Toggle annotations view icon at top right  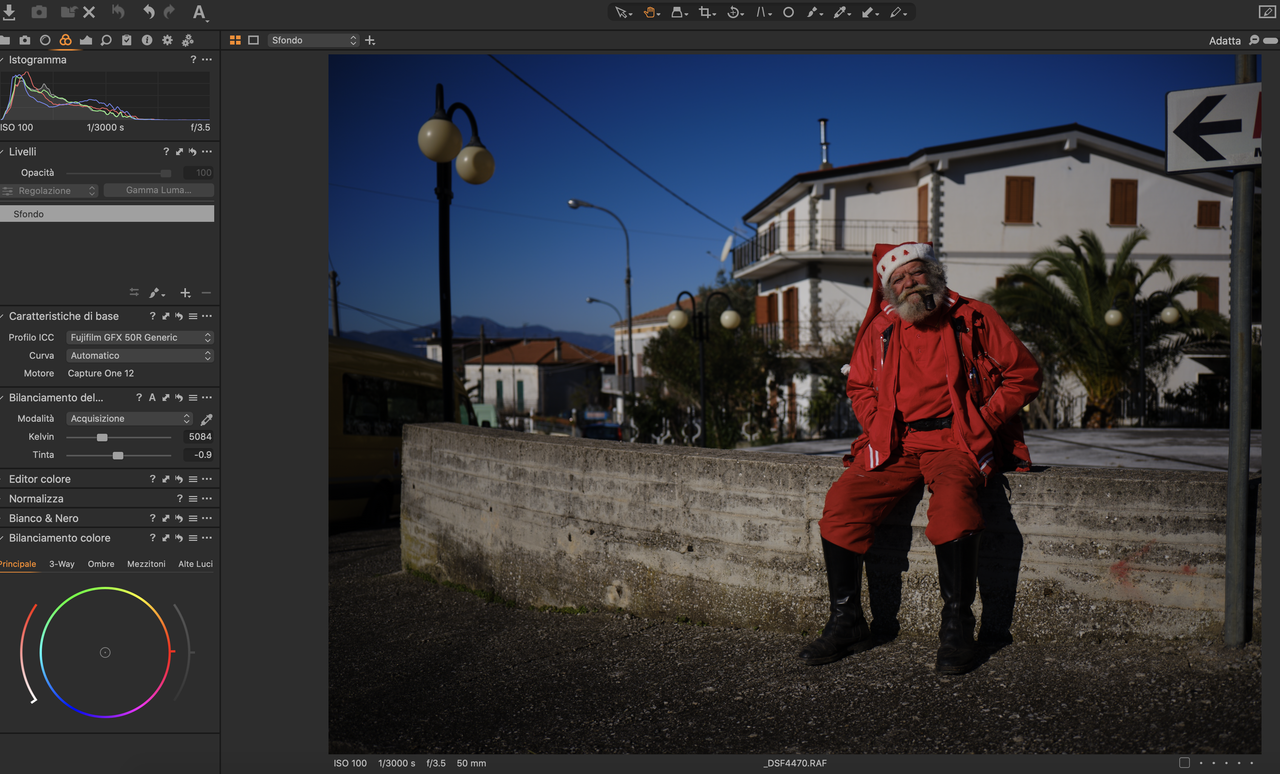click(x=1267, y=12)
